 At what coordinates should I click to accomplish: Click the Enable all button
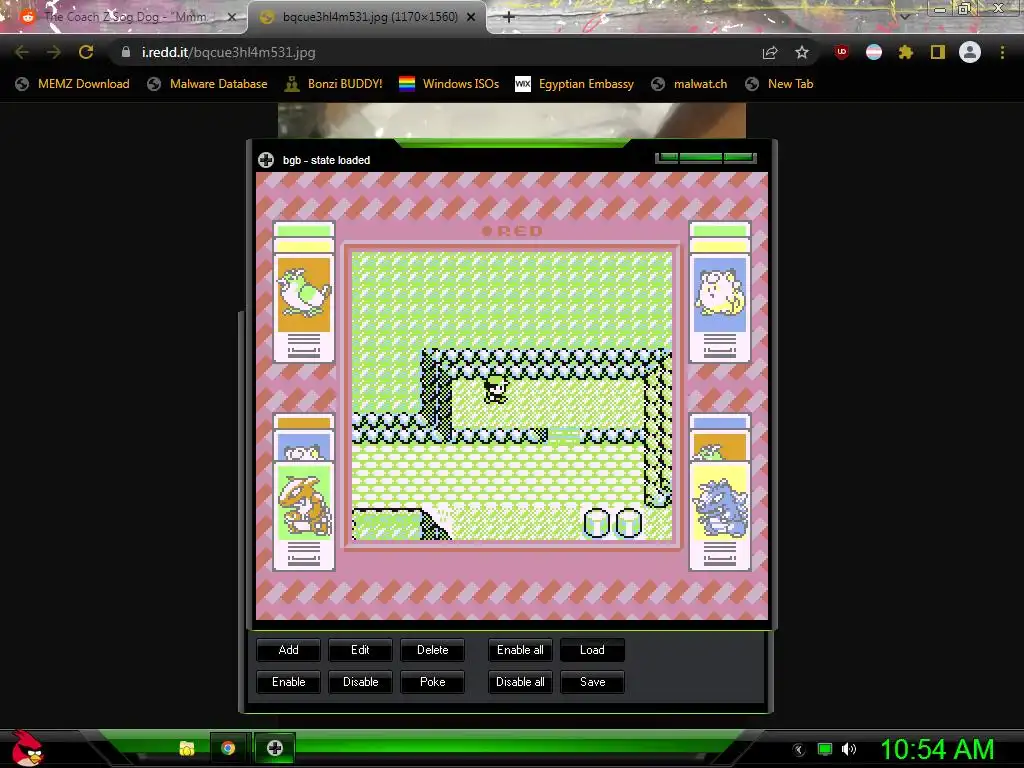click(520, 650)
